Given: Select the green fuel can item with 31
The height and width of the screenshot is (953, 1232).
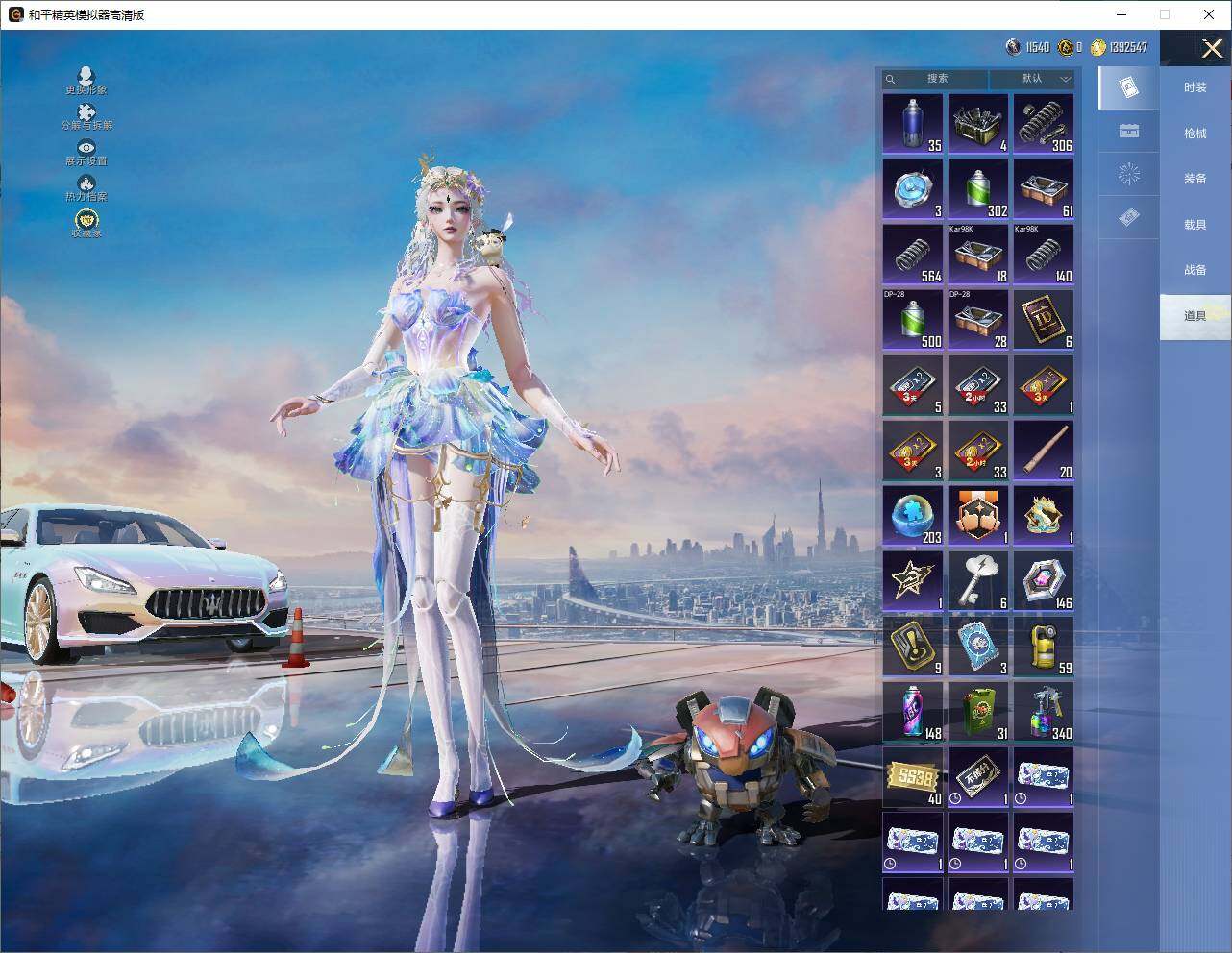Looking at the screenshot, I should [978, 712].
